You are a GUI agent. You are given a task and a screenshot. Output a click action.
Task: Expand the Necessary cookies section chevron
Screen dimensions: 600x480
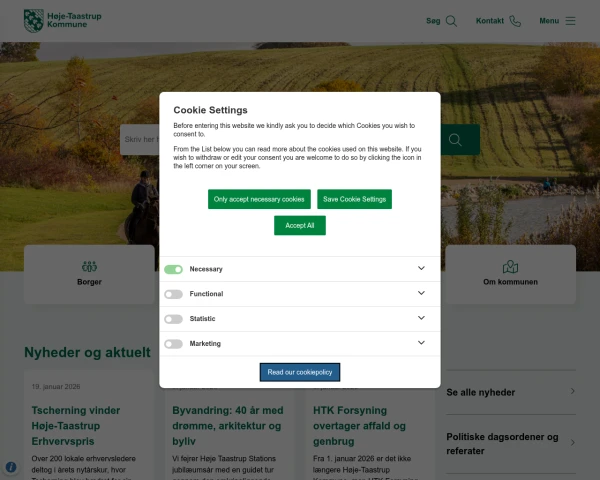pyautogui.click(x=421, y=268)
